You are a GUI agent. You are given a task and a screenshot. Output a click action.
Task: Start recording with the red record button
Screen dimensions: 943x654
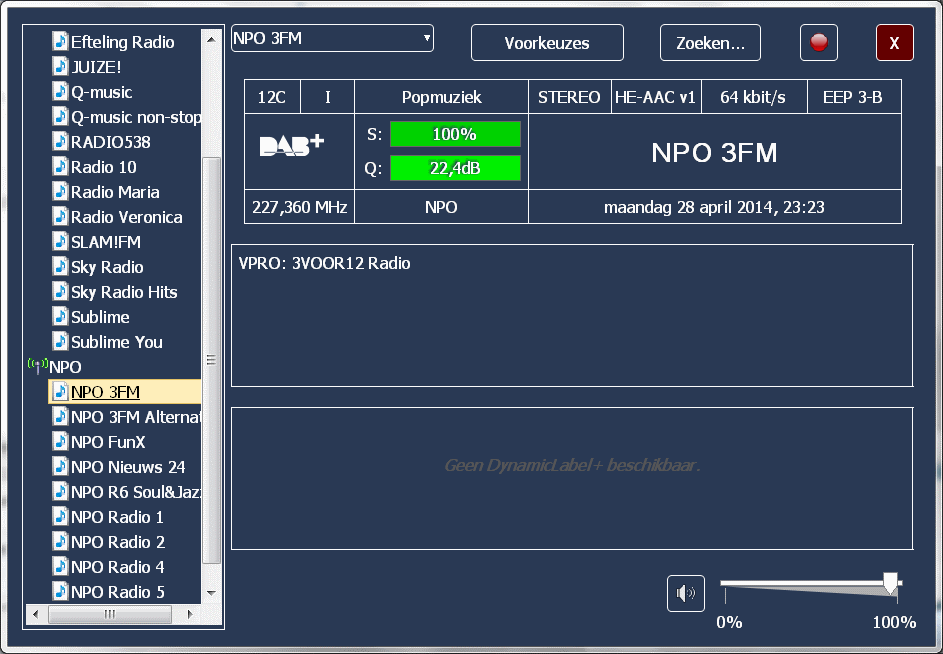(x=819, y=43)
